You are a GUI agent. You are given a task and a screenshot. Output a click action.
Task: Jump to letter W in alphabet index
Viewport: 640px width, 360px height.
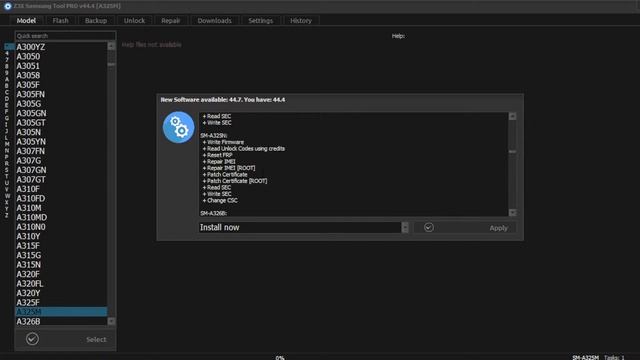(x=7, y=196)
